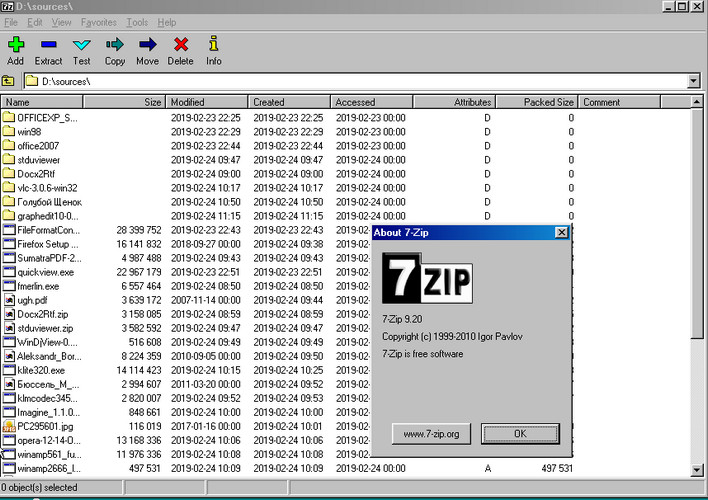Select the WinDjView-0... file name
This screenshot has width=708, height=500.
click(x=47, y=342)
